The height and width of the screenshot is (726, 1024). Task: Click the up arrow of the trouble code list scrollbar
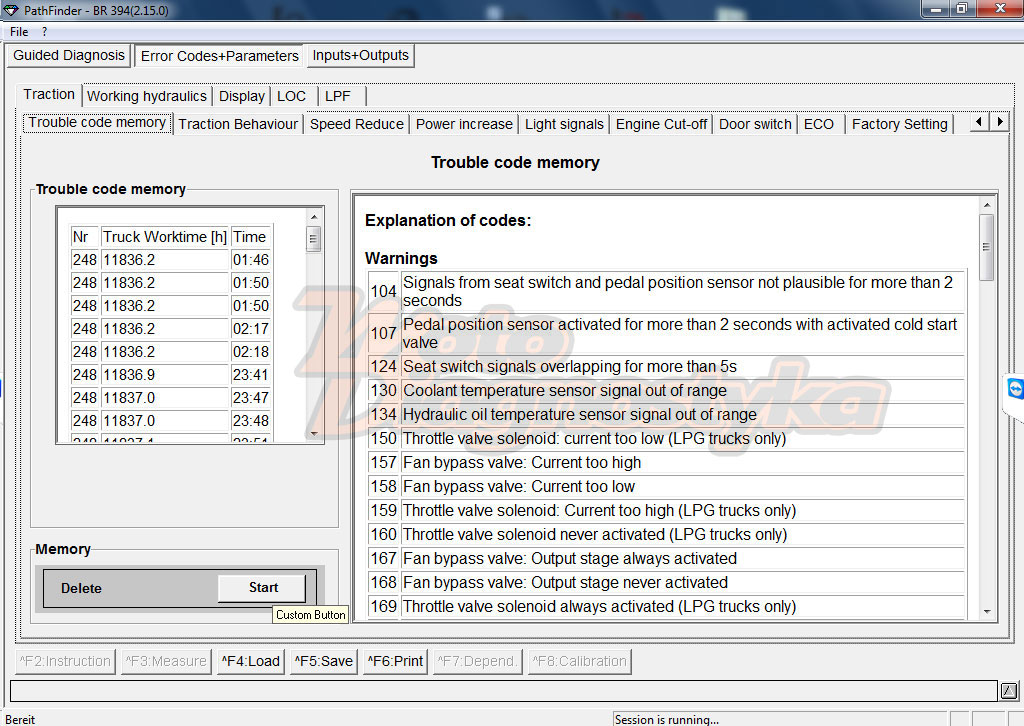click(314, 216)
